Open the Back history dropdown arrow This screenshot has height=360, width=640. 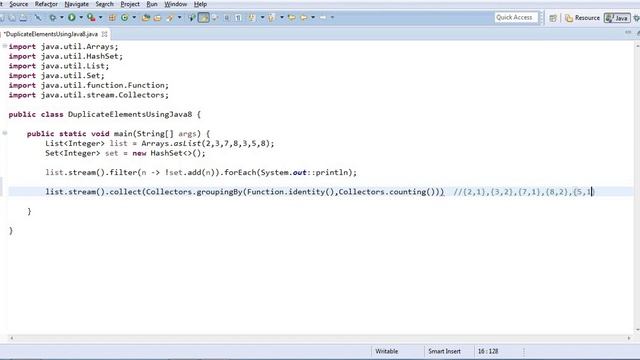313,18
